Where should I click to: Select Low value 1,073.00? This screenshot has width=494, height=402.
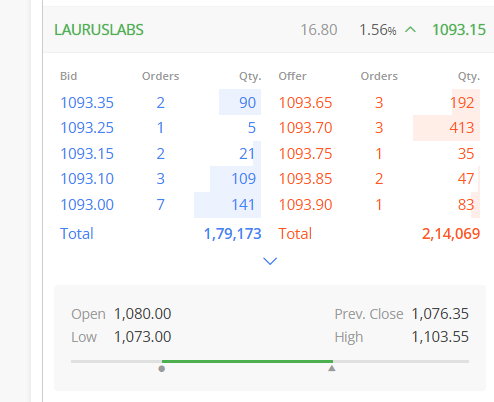(x=143, y=337)
